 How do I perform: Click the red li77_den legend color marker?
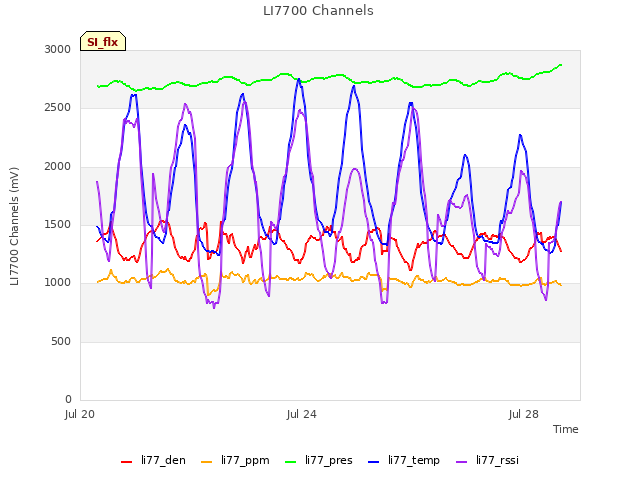[127, 462]
